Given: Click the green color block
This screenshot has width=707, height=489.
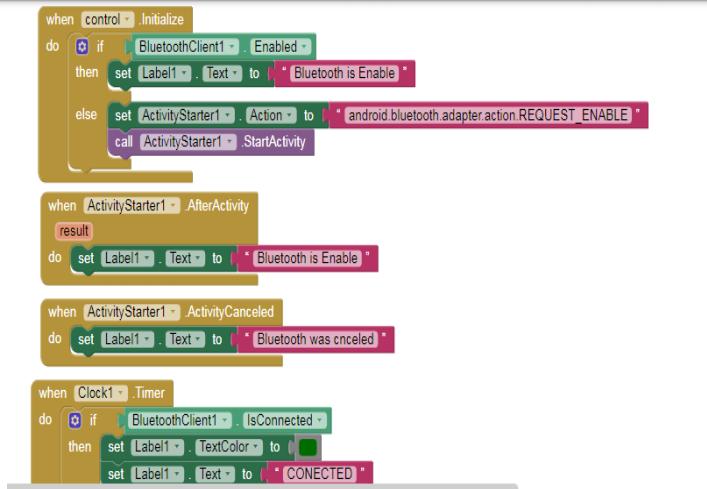Looking at the screenshot, I should click(x=308, y=448).
